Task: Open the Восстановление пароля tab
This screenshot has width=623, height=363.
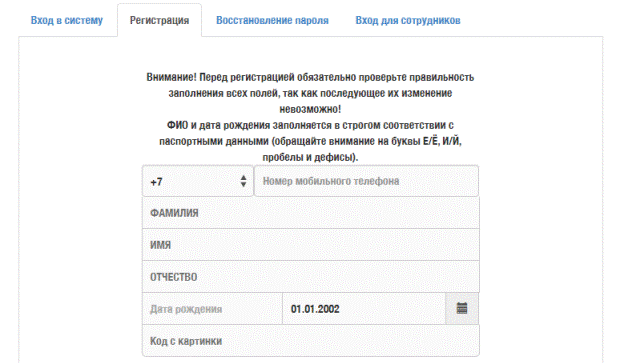Action: [x=272, y=20]
